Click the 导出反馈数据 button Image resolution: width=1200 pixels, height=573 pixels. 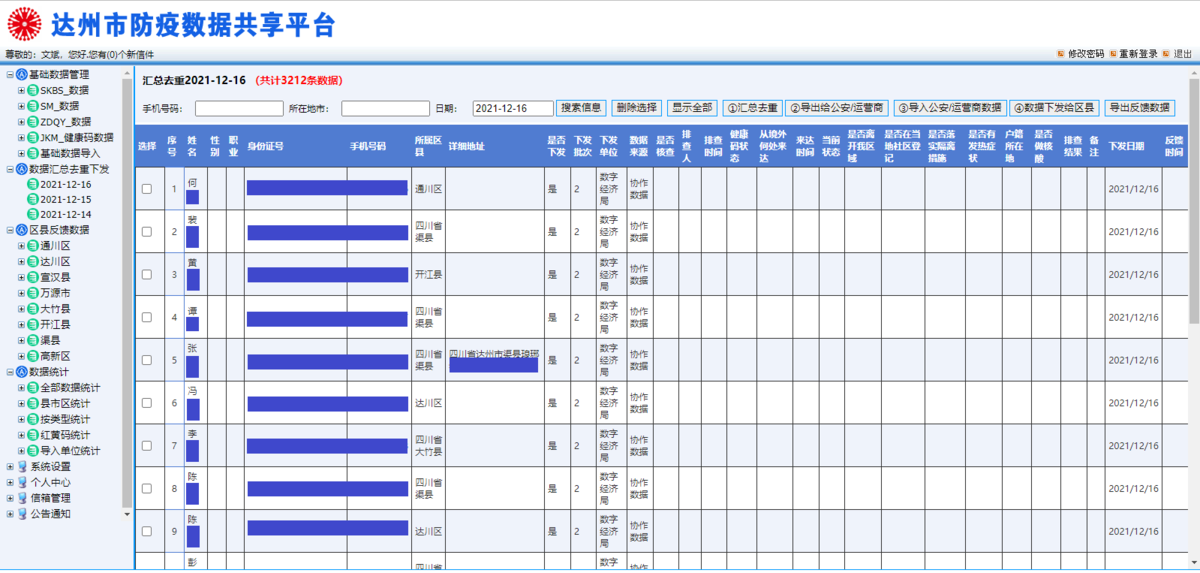click(x=1139, y=108)
